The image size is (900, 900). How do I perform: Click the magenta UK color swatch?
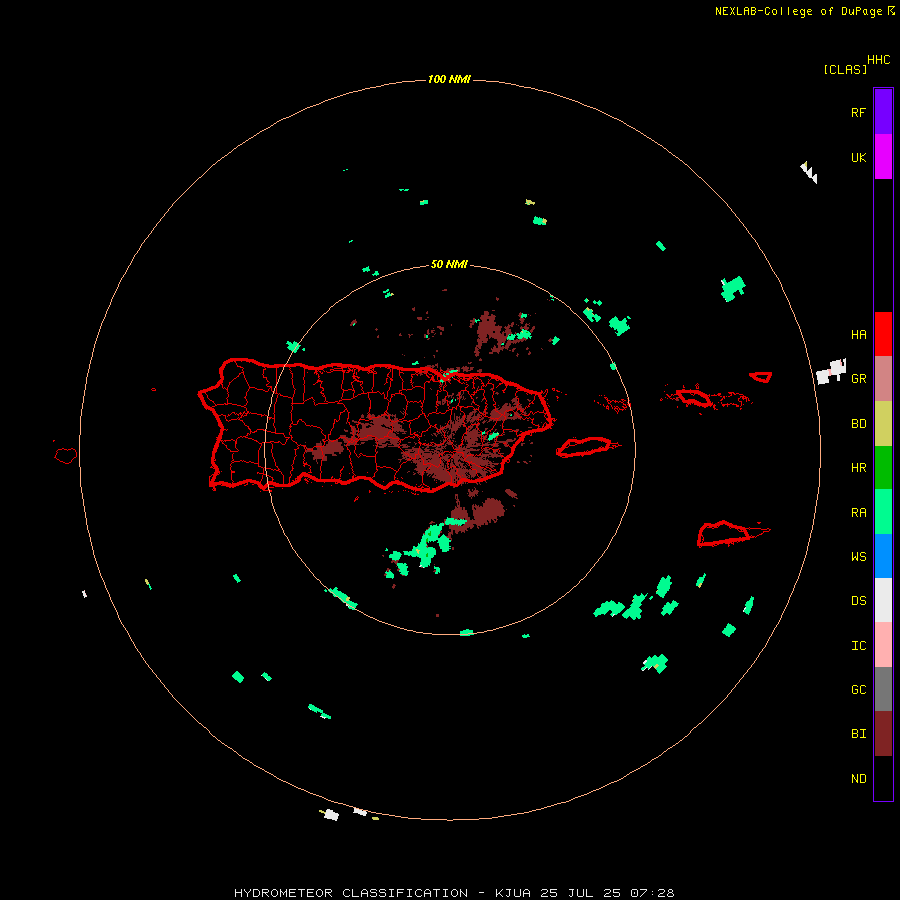click(883, 157)
